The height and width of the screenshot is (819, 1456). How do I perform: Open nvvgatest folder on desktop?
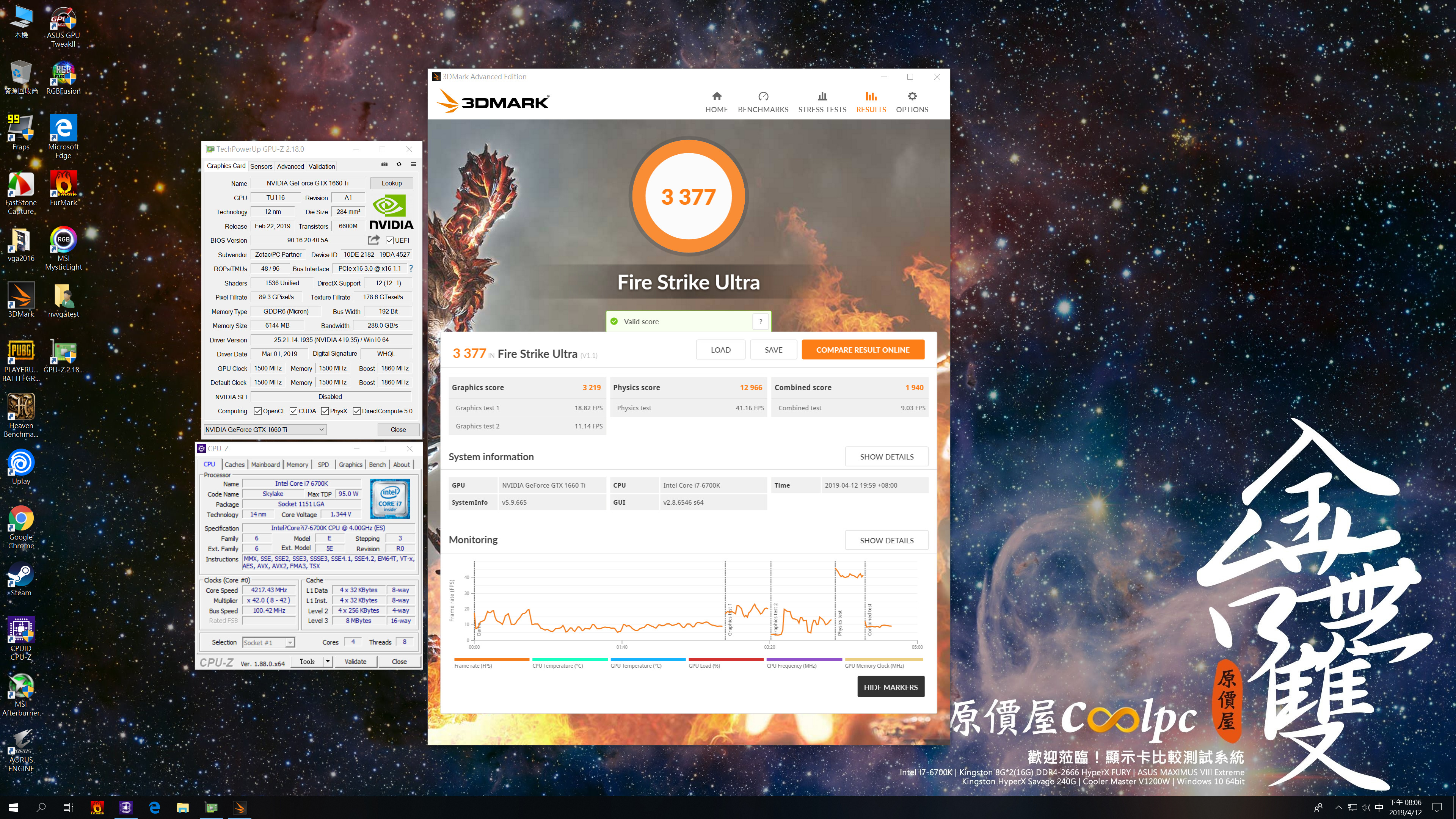[x=63, y=301]
